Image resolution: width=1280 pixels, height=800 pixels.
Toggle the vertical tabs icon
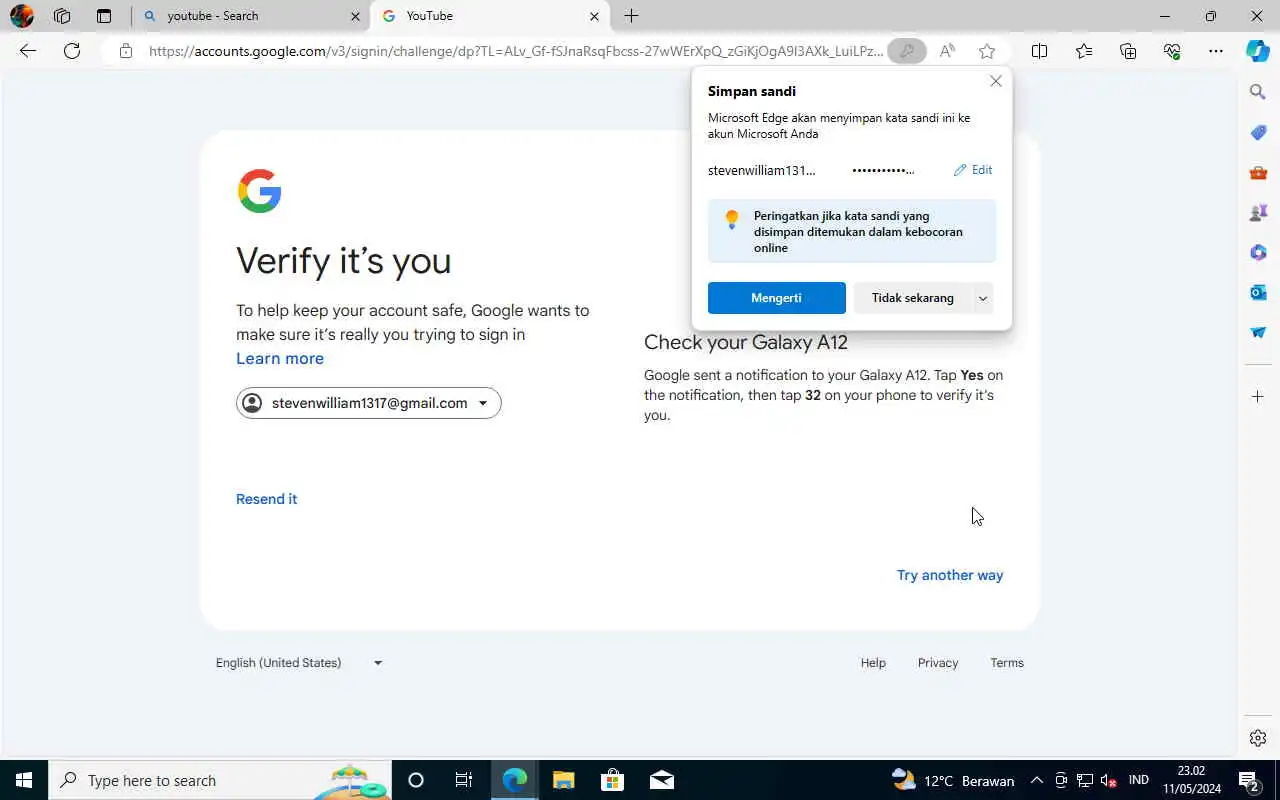point(104,16)
